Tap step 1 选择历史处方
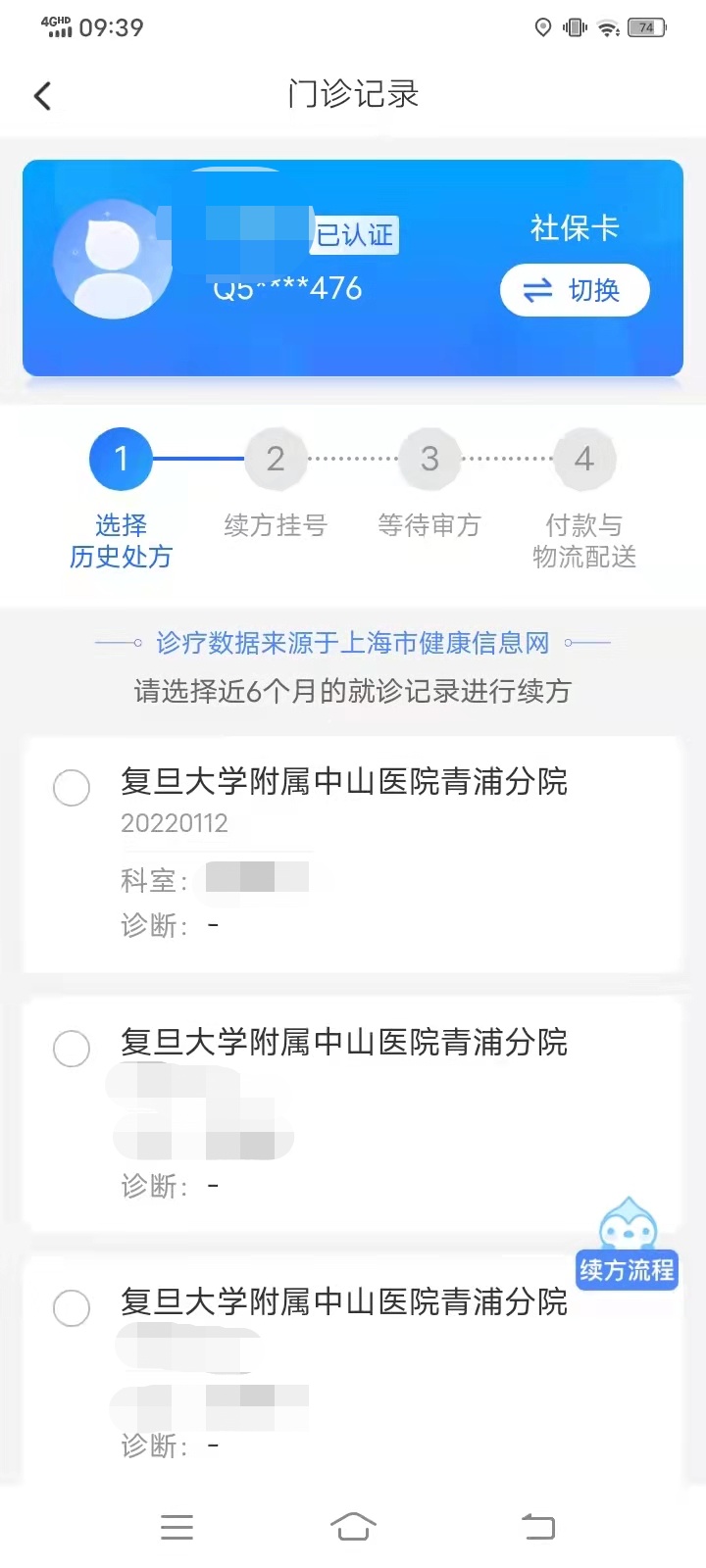The height and width of the screenshot is (1568, 706). click(121, 499)
